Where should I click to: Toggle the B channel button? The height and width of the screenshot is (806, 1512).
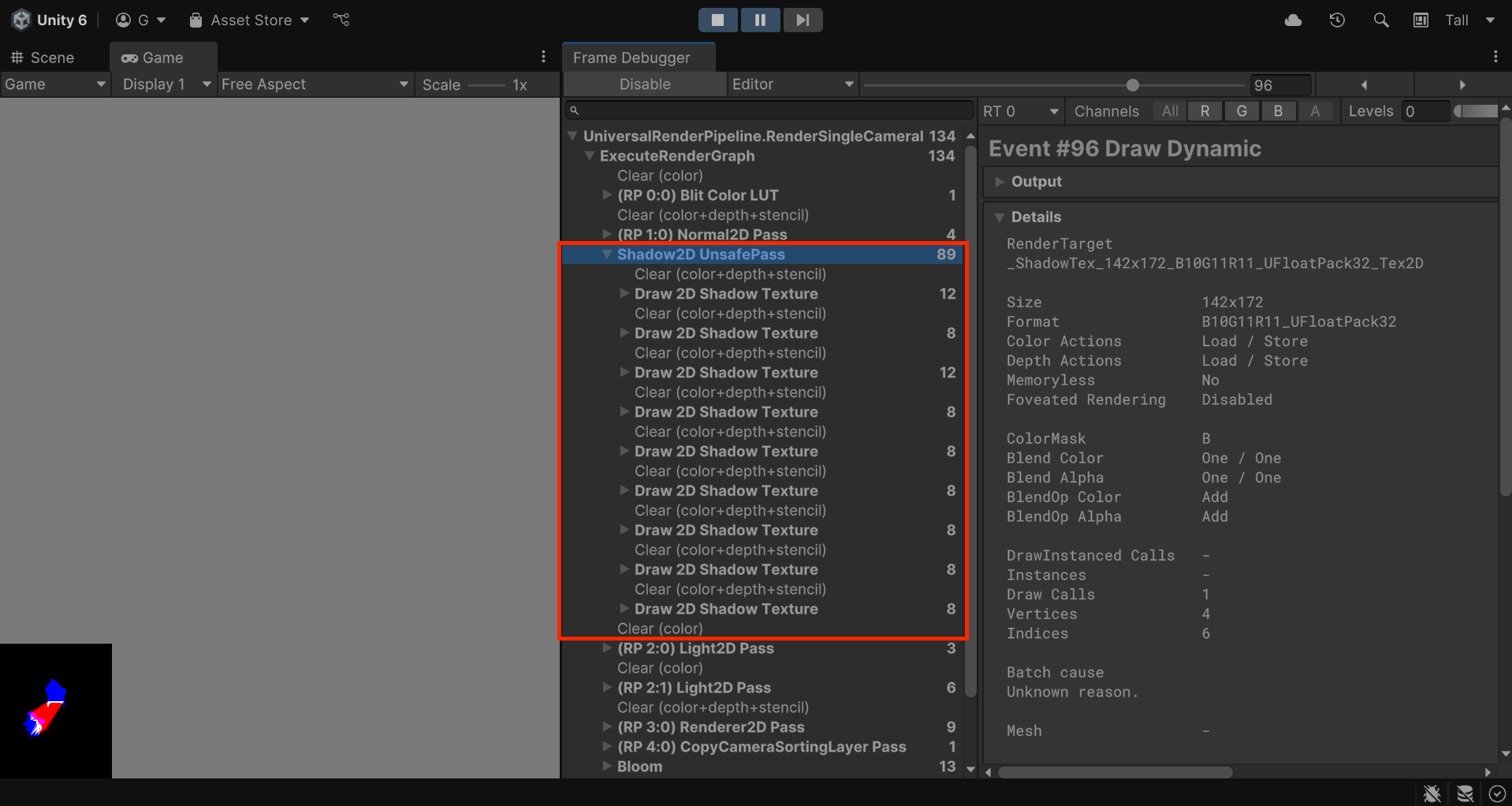[x=1278, y=111]
